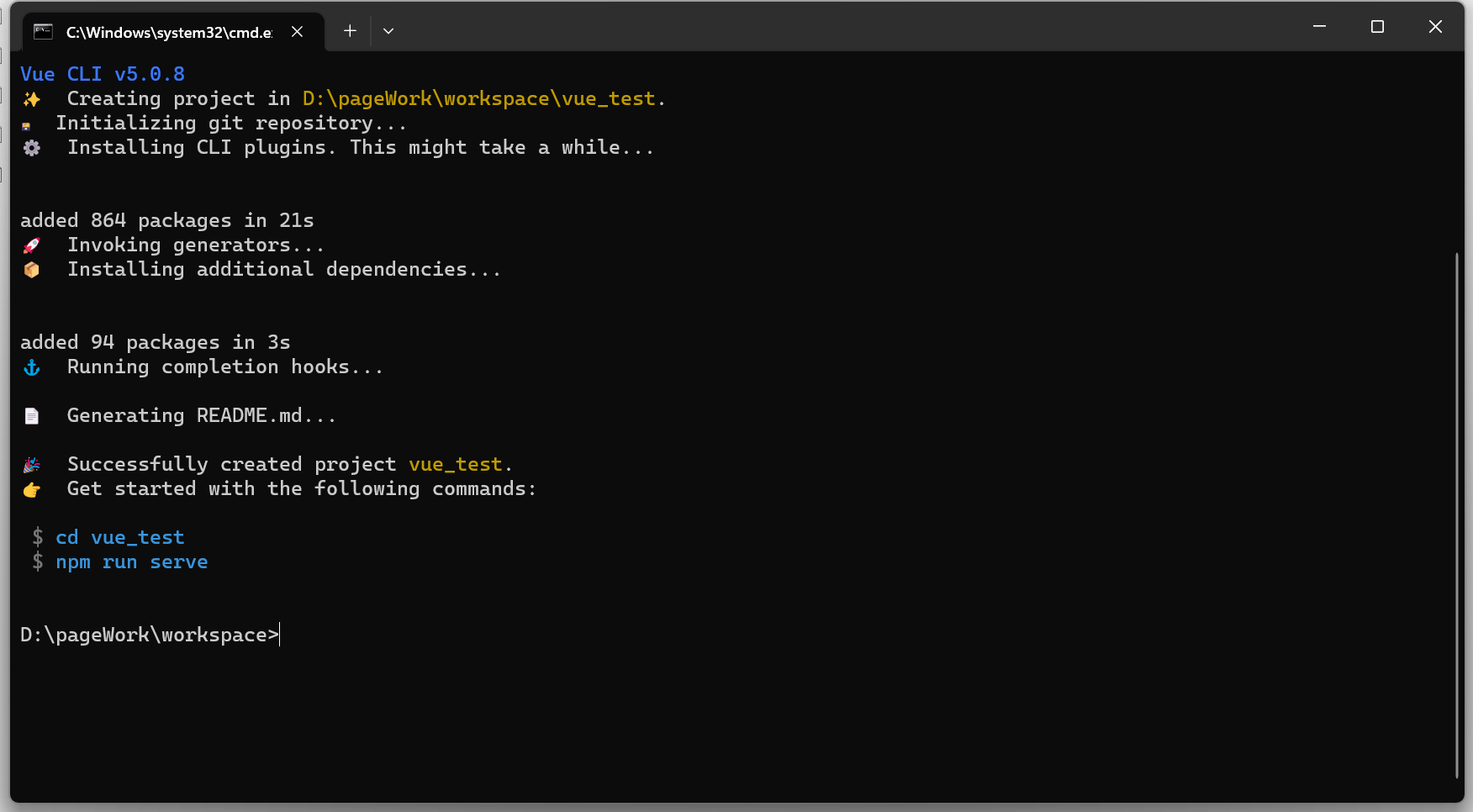
Task: Click the "Vue CLI v5.0.8" text
Action: coord(103,74)
